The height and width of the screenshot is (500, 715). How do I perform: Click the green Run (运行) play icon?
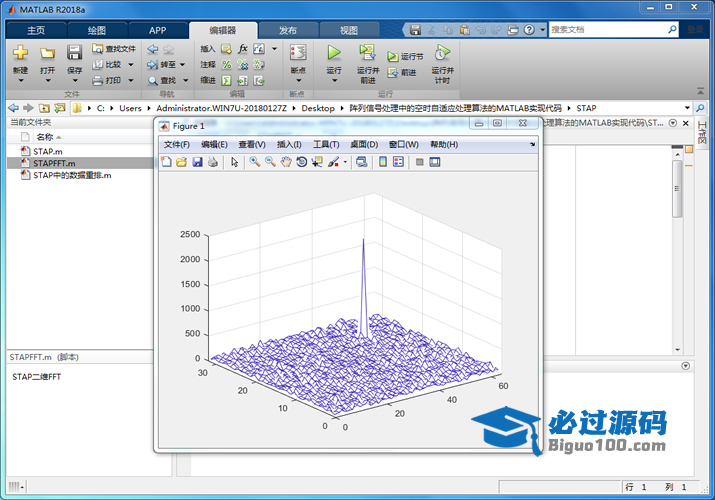click(334, 52)
